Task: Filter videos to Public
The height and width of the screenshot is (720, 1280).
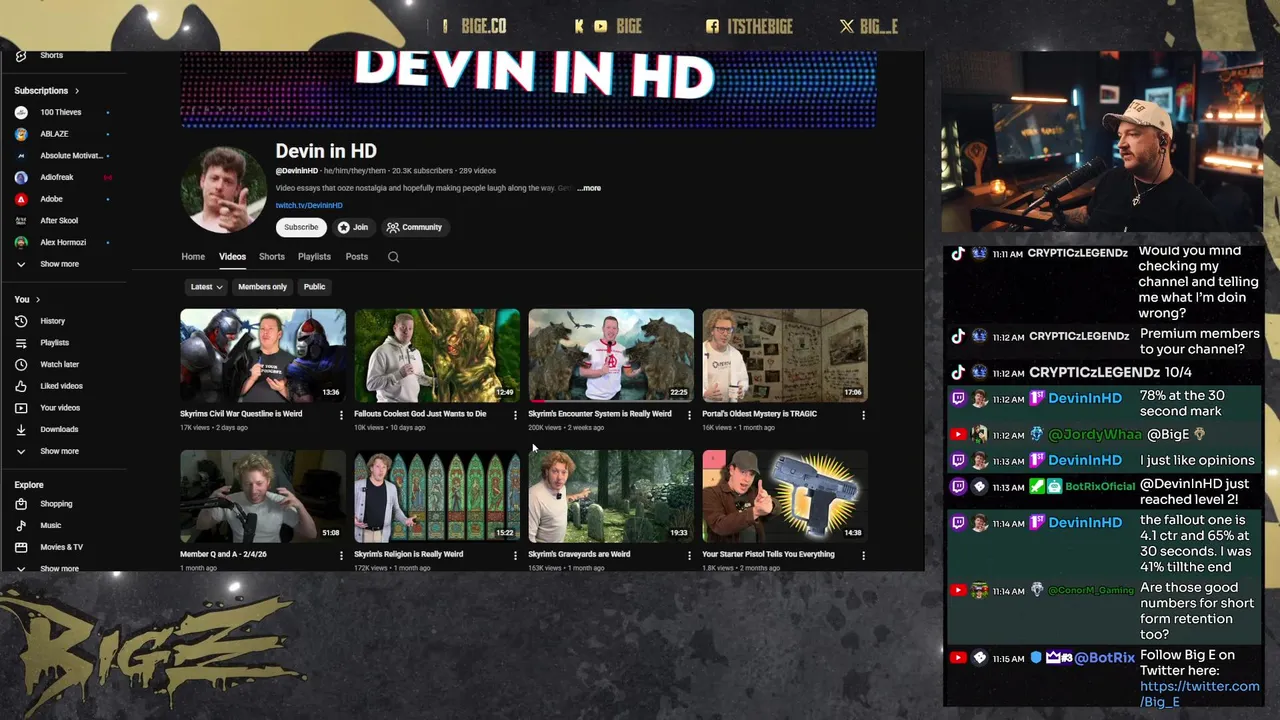Action: coord(314,287)
